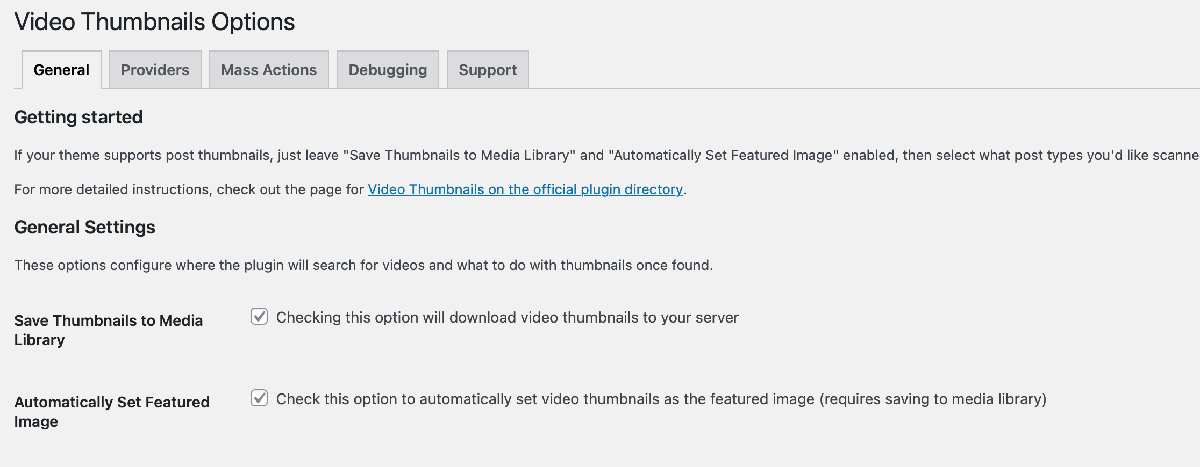Viewport: 1200px width, 467px height.
Task: Switch to the General tab
Action: tap(61, 70)
